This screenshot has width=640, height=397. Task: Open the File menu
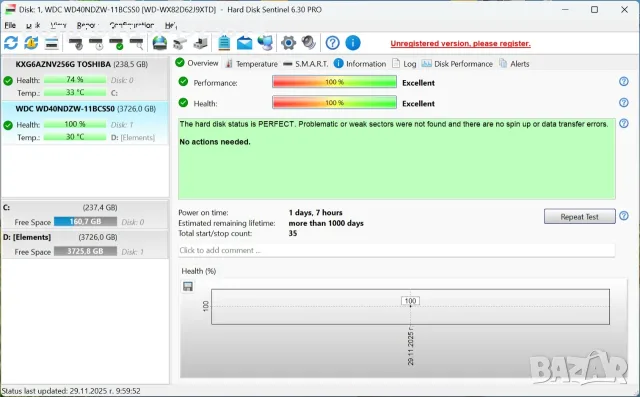click(x=10, y=25)
